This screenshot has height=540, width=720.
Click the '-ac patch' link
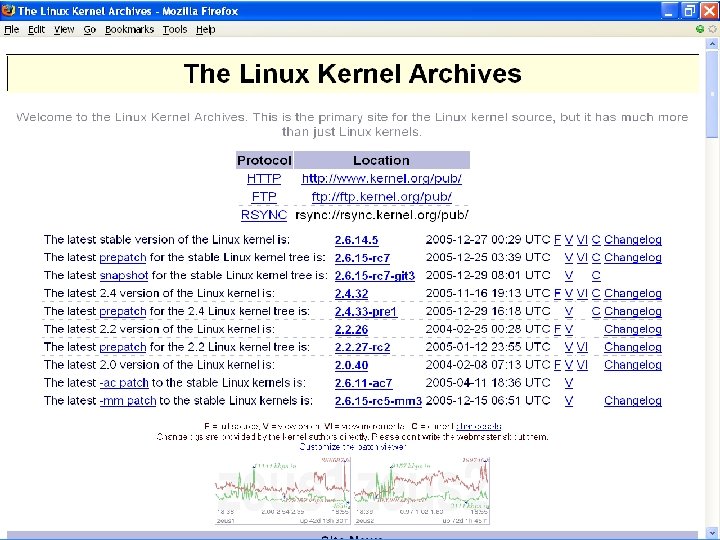(x=124, y=383)
